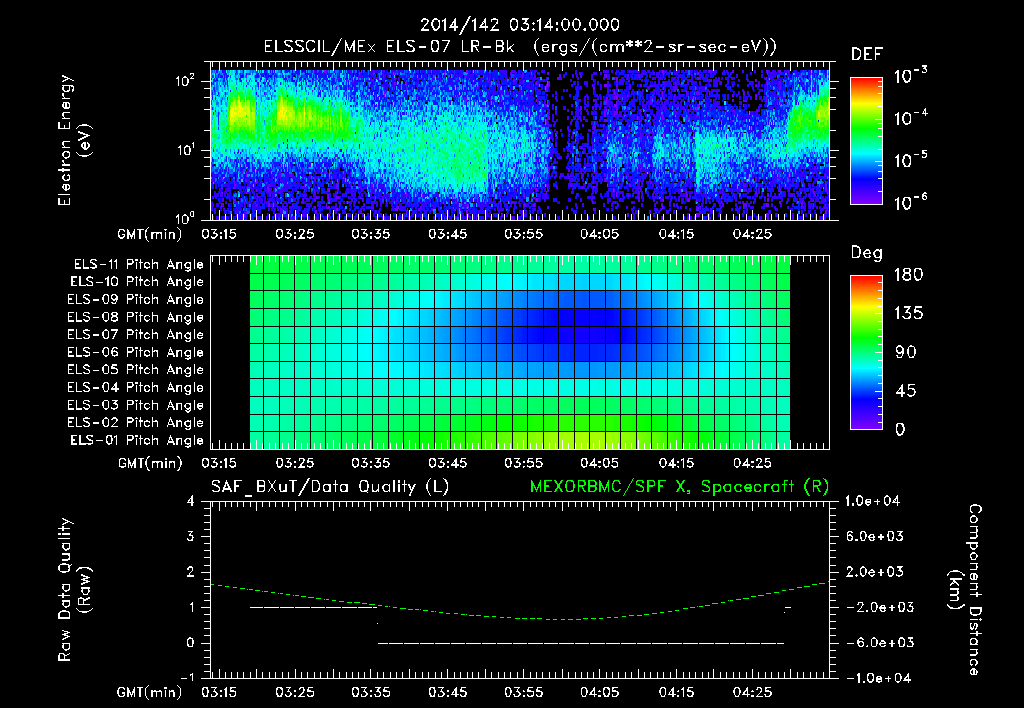Viewport: 1024px width, 708px height.
Task: Click the 90 tick on Deg color bar
Action: pos(906,352)
